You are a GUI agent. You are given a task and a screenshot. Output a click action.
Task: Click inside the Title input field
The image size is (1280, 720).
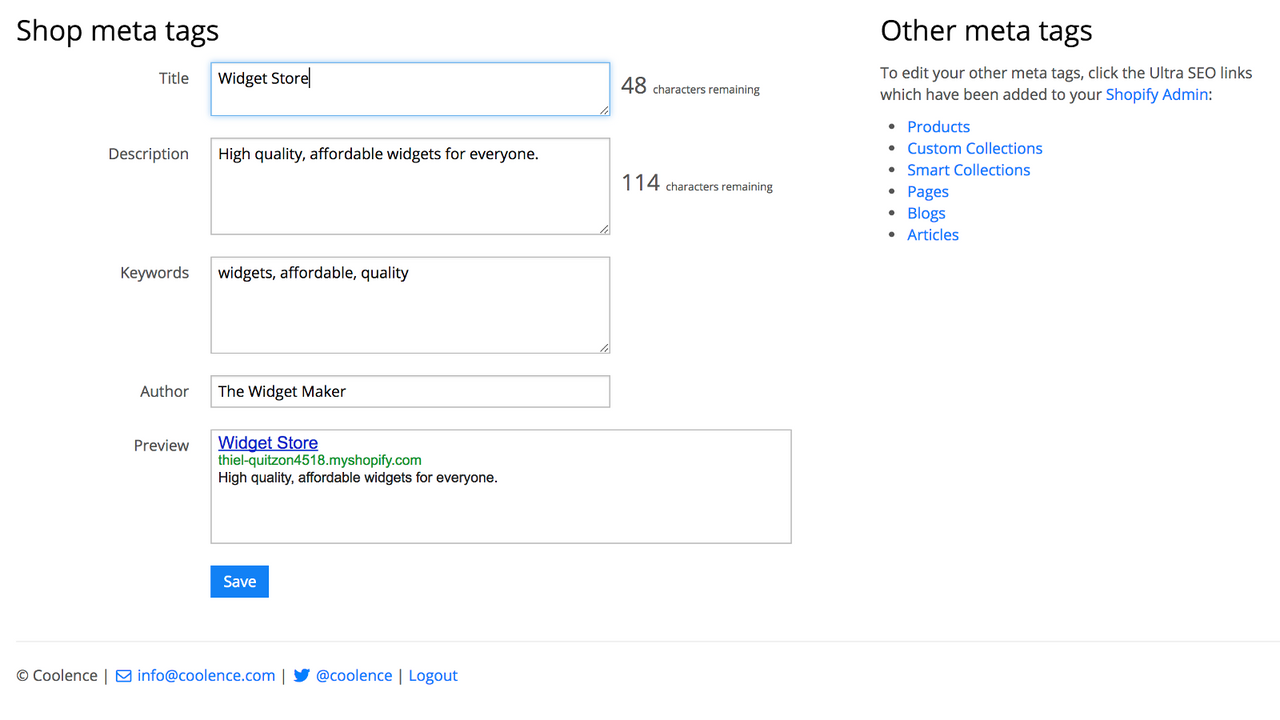(x=410, y=88)
